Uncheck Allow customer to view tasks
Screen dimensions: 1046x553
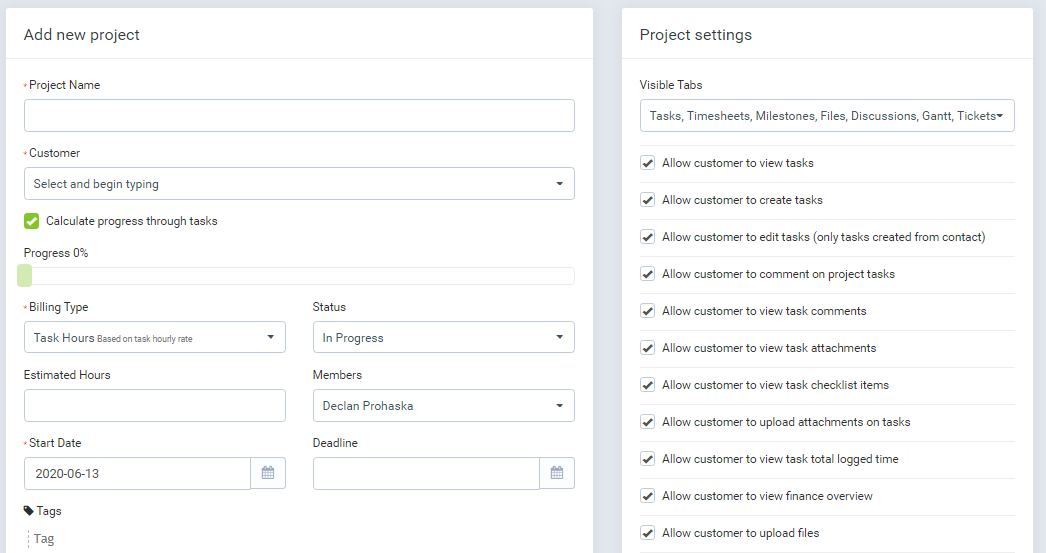(647, 163)
